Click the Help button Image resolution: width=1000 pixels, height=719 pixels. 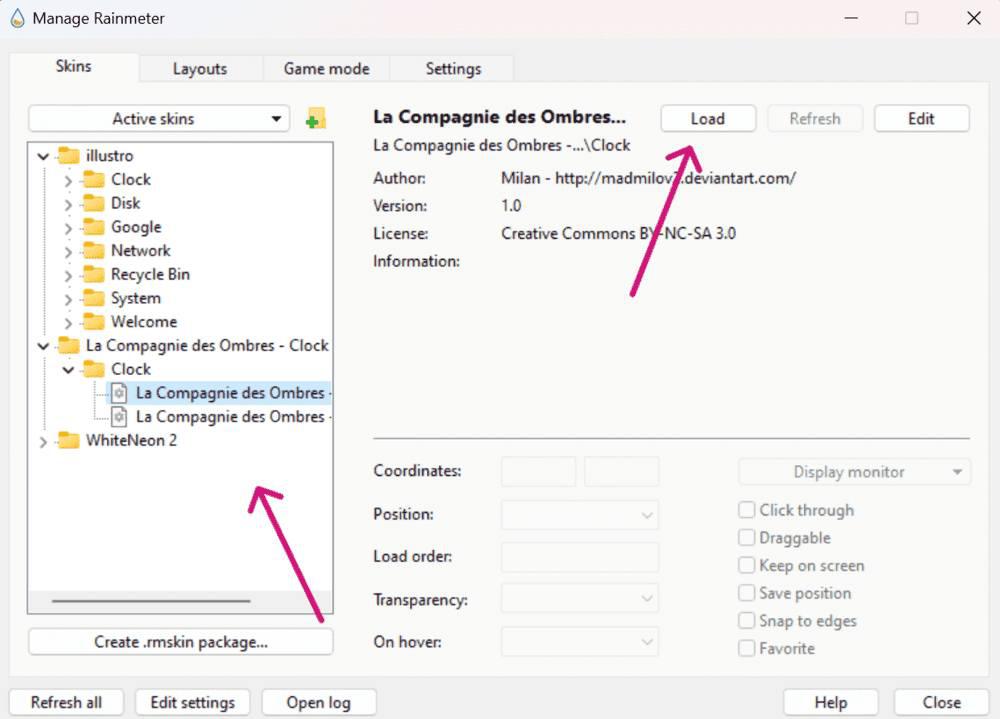coord(831,702)
